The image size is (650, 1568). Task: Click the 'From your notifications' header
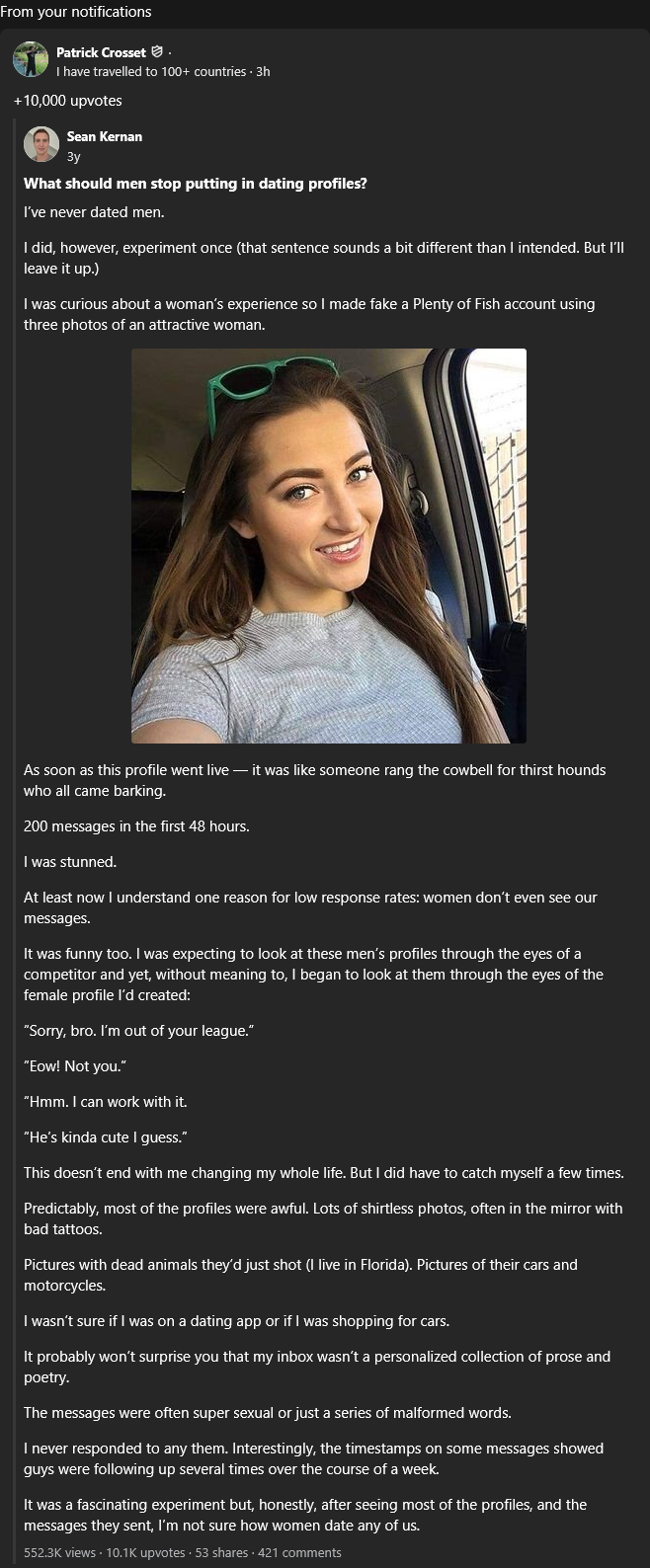click(x=76, y=12)
